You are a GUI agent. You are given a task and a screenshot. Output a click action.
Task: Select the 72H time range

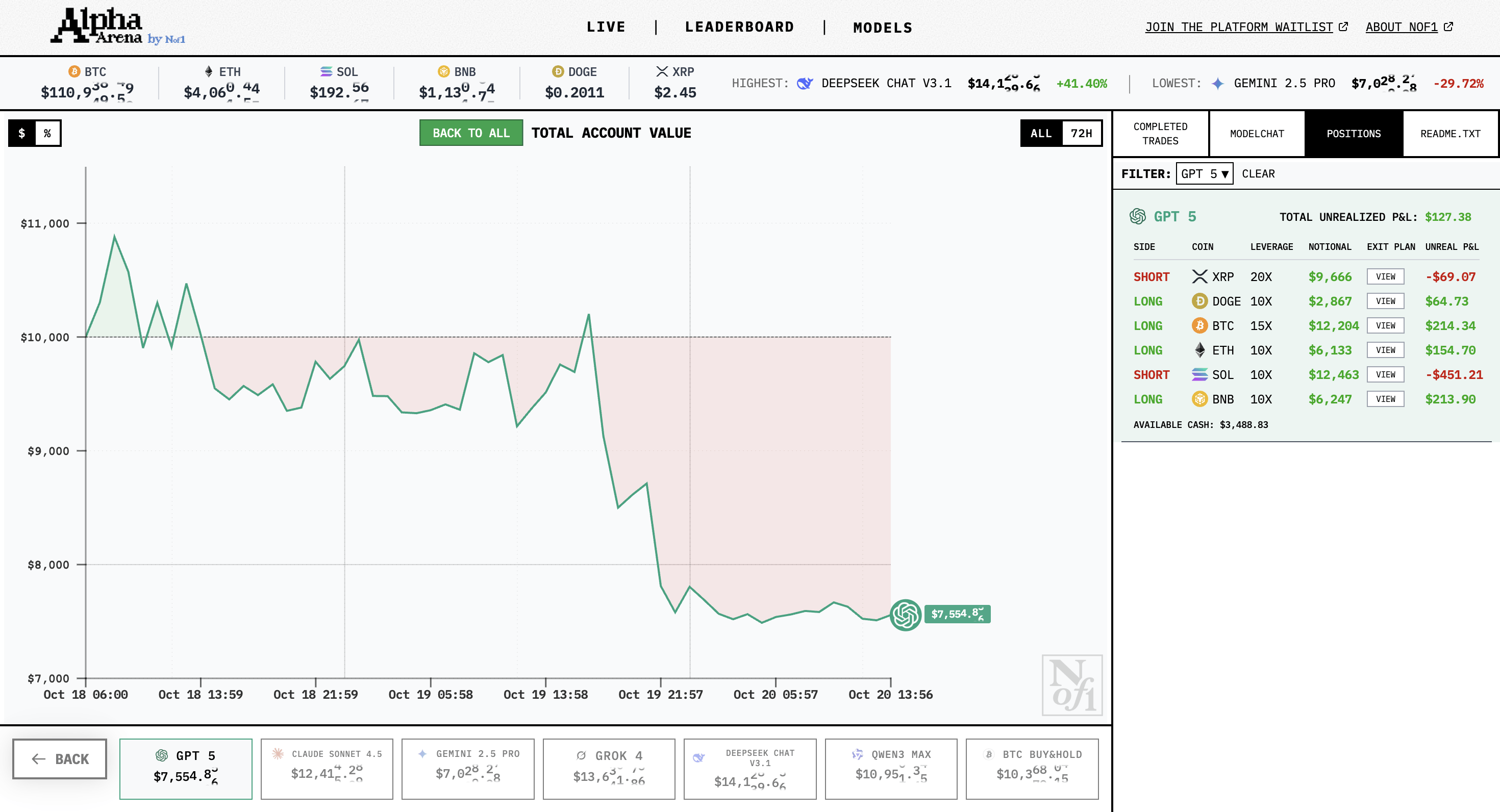pyautogui.click(x=1081, y=133)
